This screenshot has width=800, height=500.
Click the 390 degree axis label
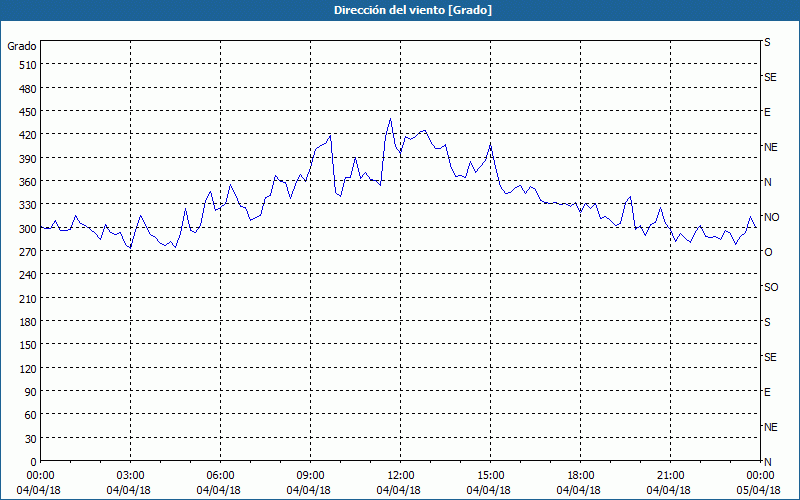pos(28,159)
